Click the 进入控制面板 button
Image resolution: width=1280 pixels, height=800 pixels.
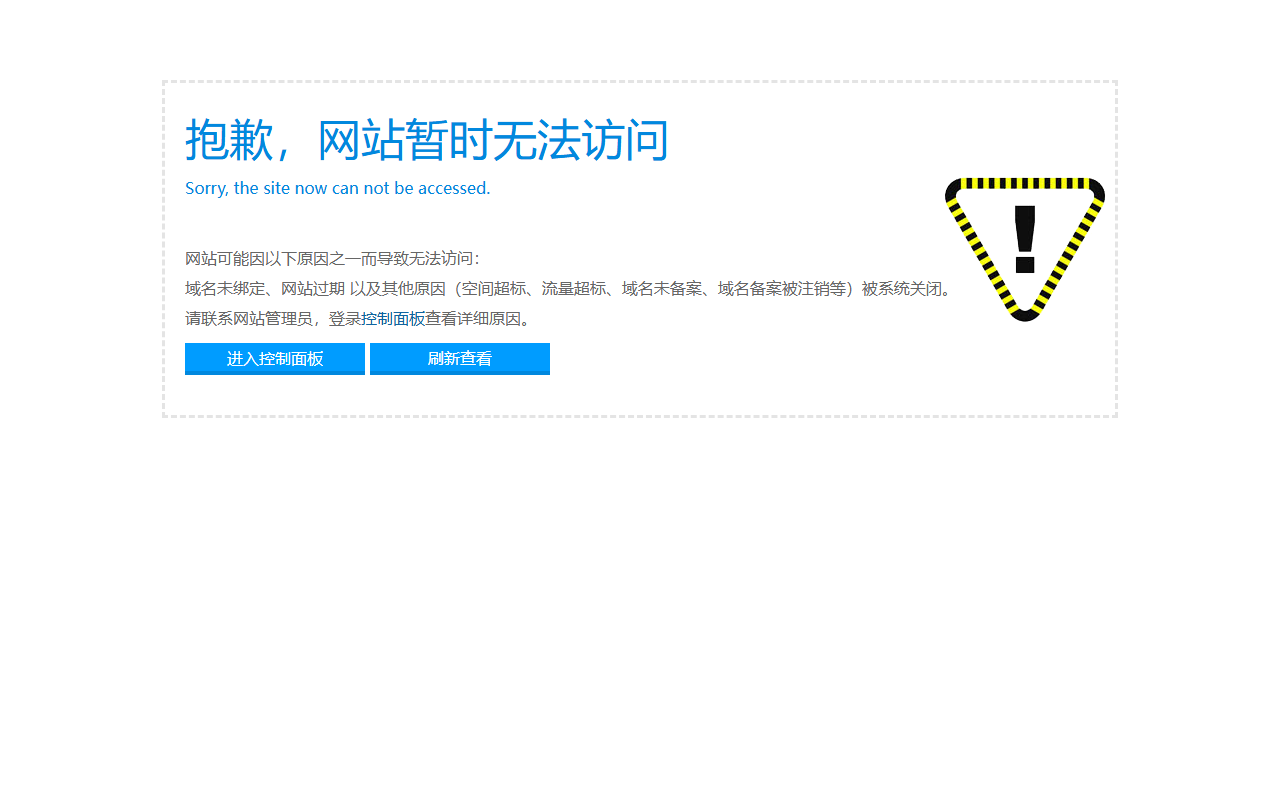pos(275,359)
